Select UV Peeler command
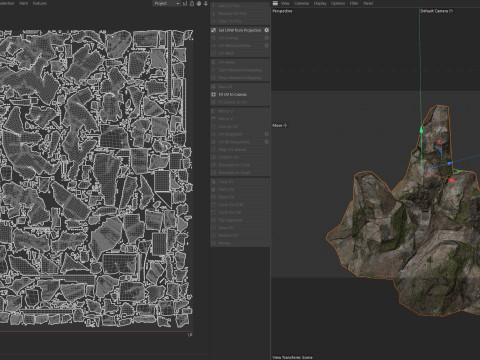 pyautogui.click(x=240, y=62)
